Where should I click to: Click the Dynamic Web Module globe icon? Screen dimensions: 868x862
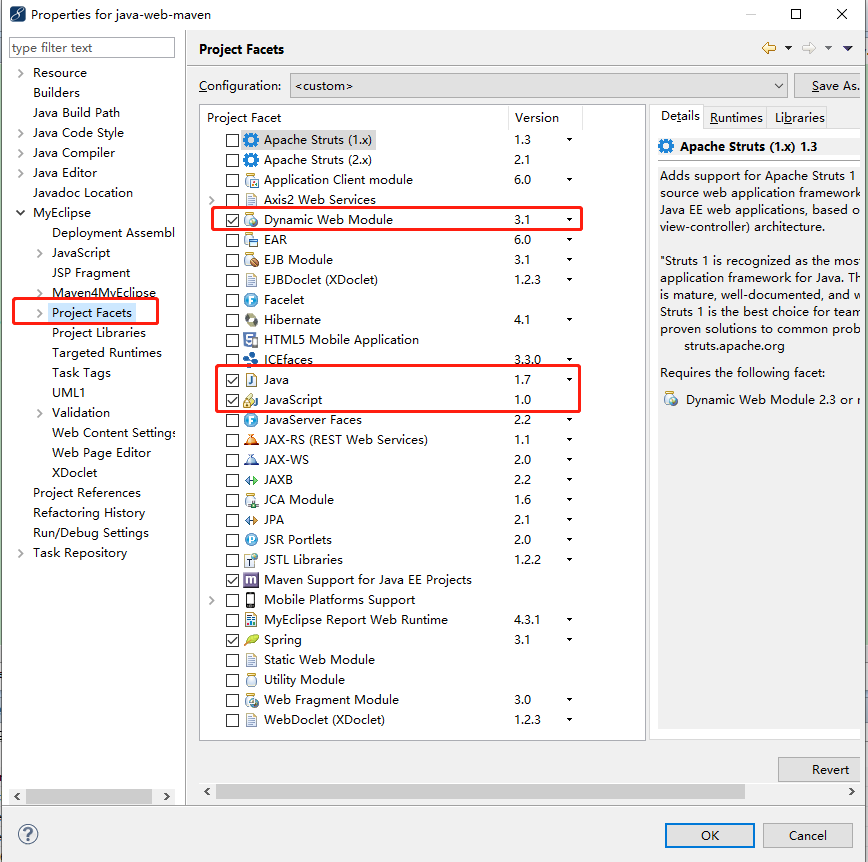point(251,220)
